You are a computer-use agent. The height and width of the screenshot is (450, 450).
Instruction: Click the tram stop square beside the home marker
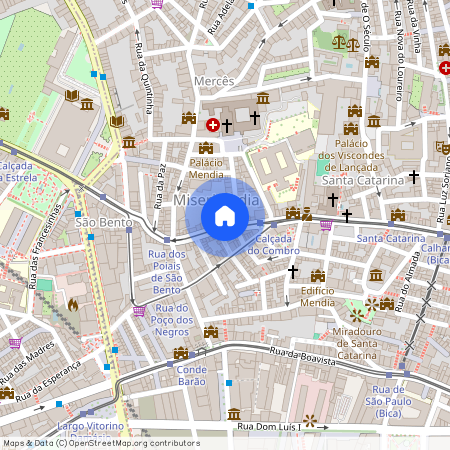(x=260, y=223)
